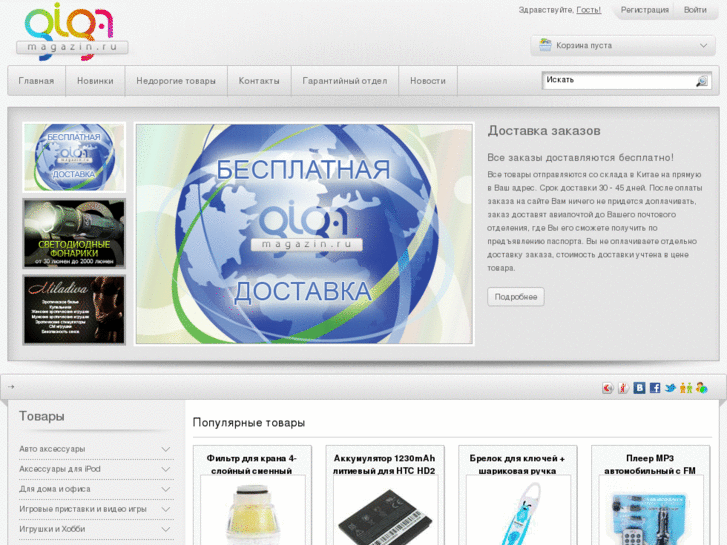Expand Игрушки и Хобби chevron

click(x=166, y=529)
